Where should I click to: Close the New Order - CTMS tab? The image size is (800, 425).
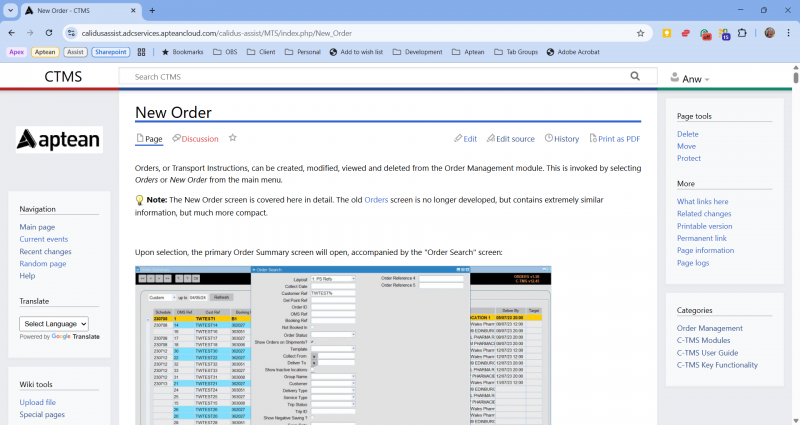[133, 10]
